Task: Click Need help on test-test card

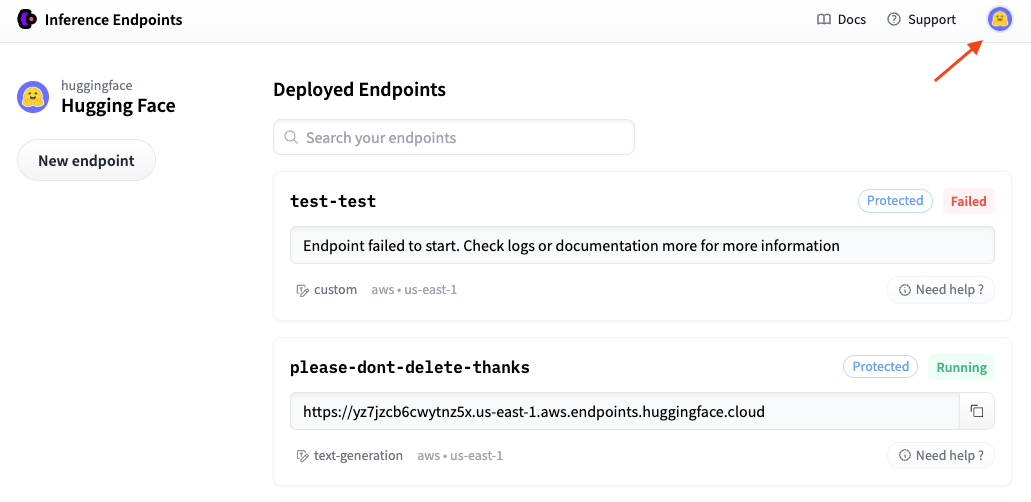Action: click(941, 289)
